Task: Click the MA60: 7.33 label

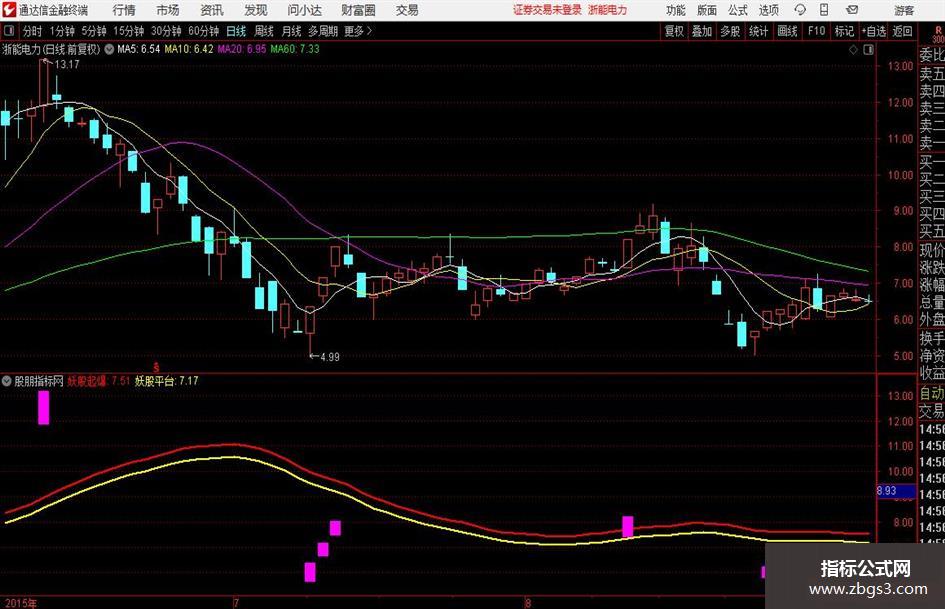Action: tap(295, 49)
